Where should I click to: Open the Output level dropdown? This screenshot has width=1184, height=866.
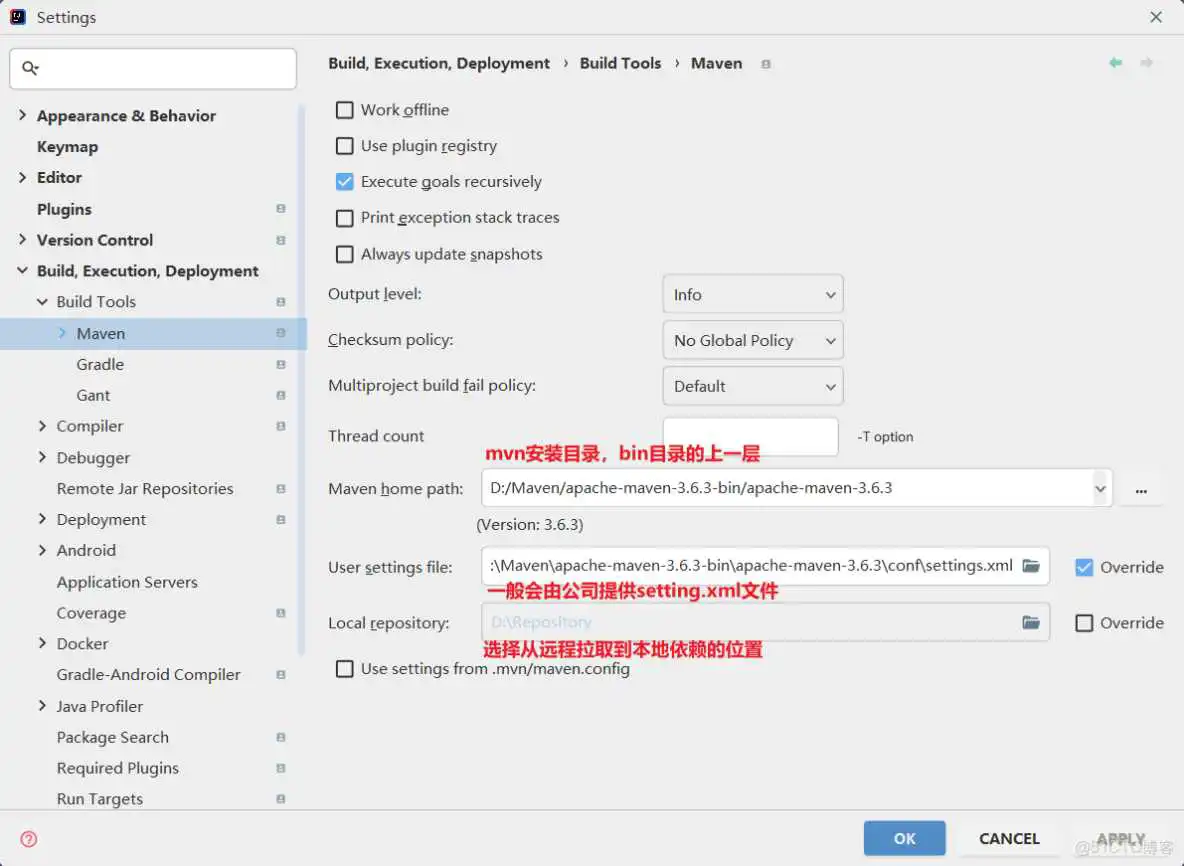(752, 294)
